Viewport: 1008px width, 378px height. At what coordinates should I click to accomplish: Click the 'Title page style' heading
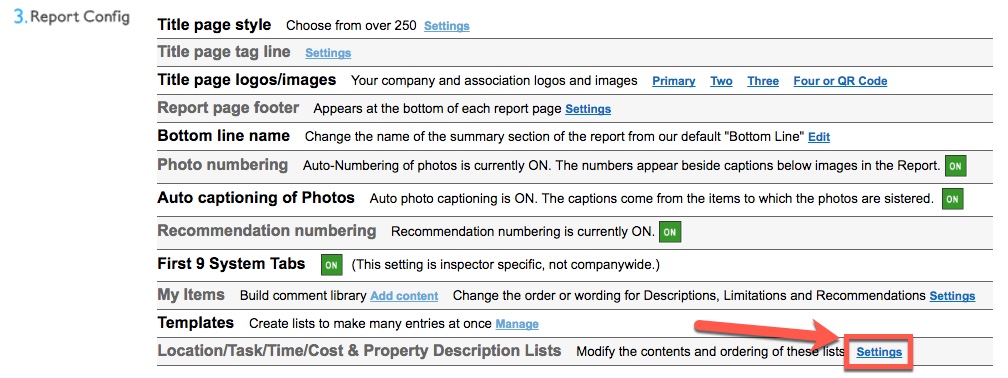pyautogui.click(x=214, y=25)
